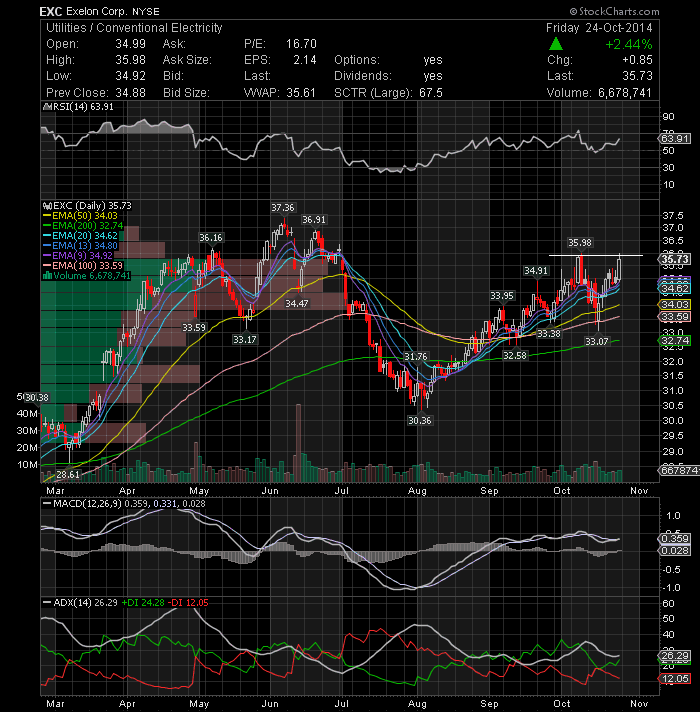Click the 32.74 green price-axis tag
This screenshot has height=712, width=700.
pos(675,341)
